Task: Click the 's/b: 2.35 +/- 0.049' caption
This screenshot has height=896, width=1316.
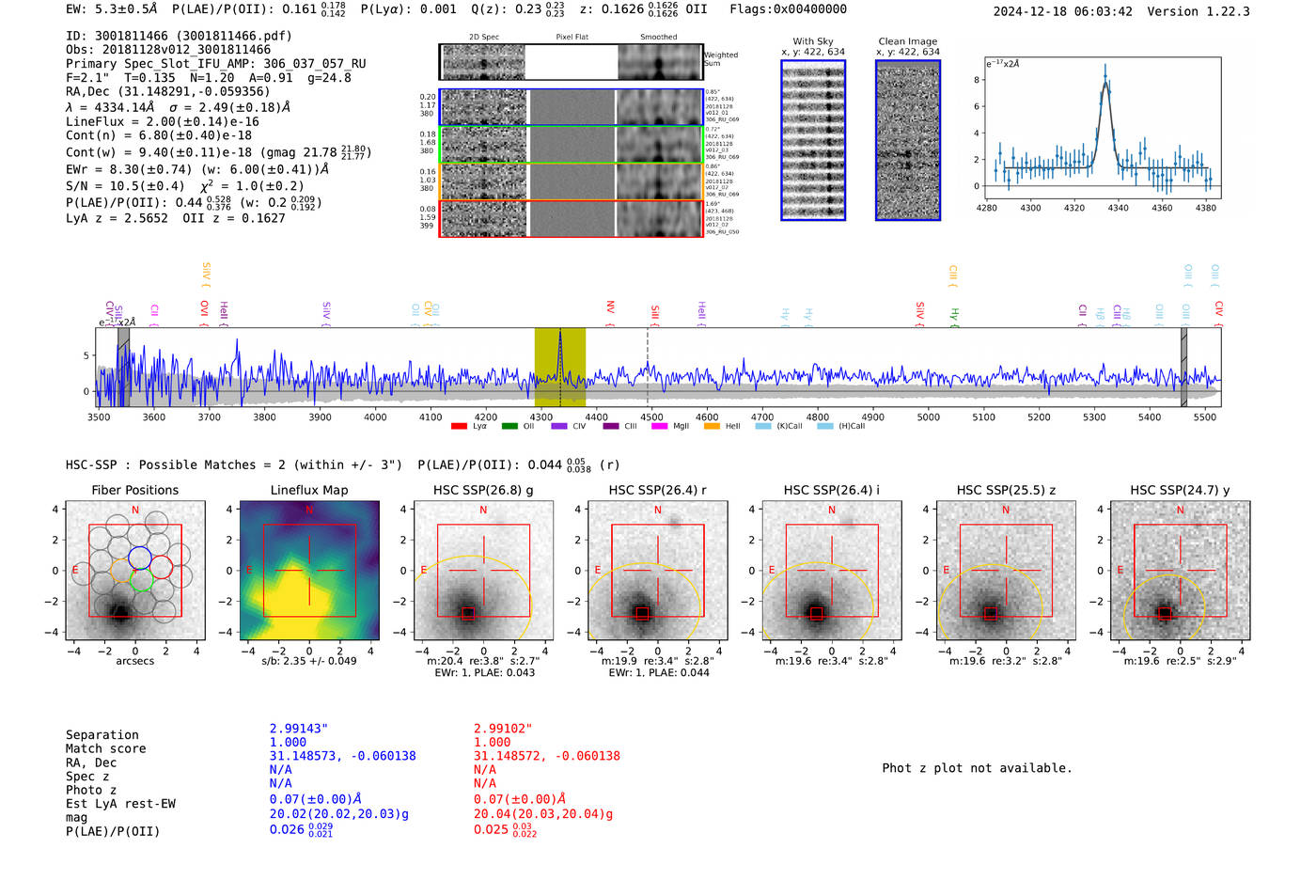Action: (309, 660)
